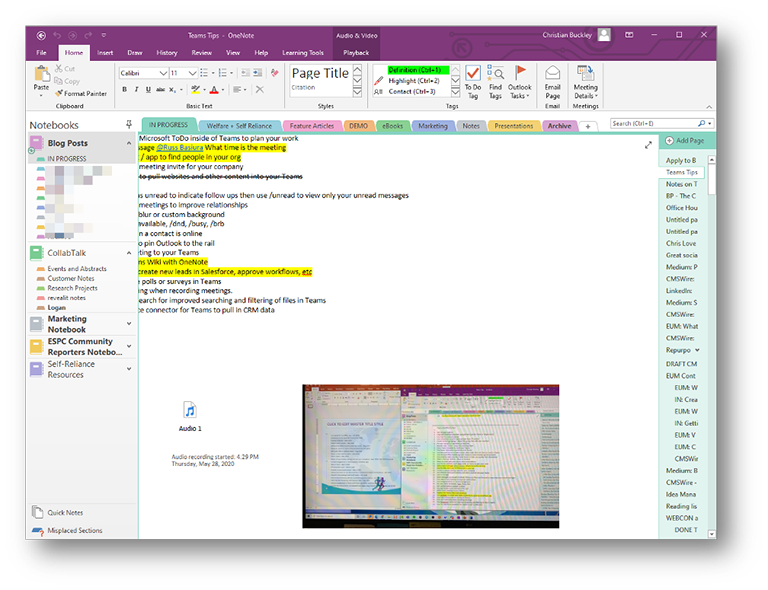Apply the text highlight color
This screenshot has width=768, height=590.
195,90
